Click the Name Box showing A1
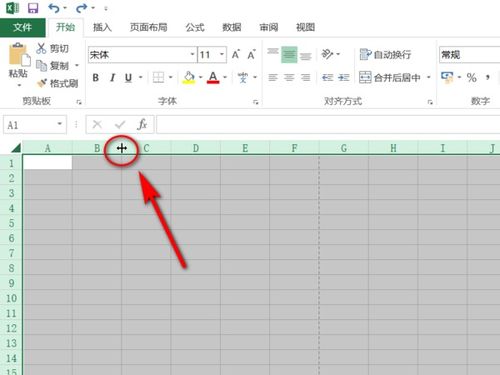This screenshot has width=500, height=375. coord(29,125)
